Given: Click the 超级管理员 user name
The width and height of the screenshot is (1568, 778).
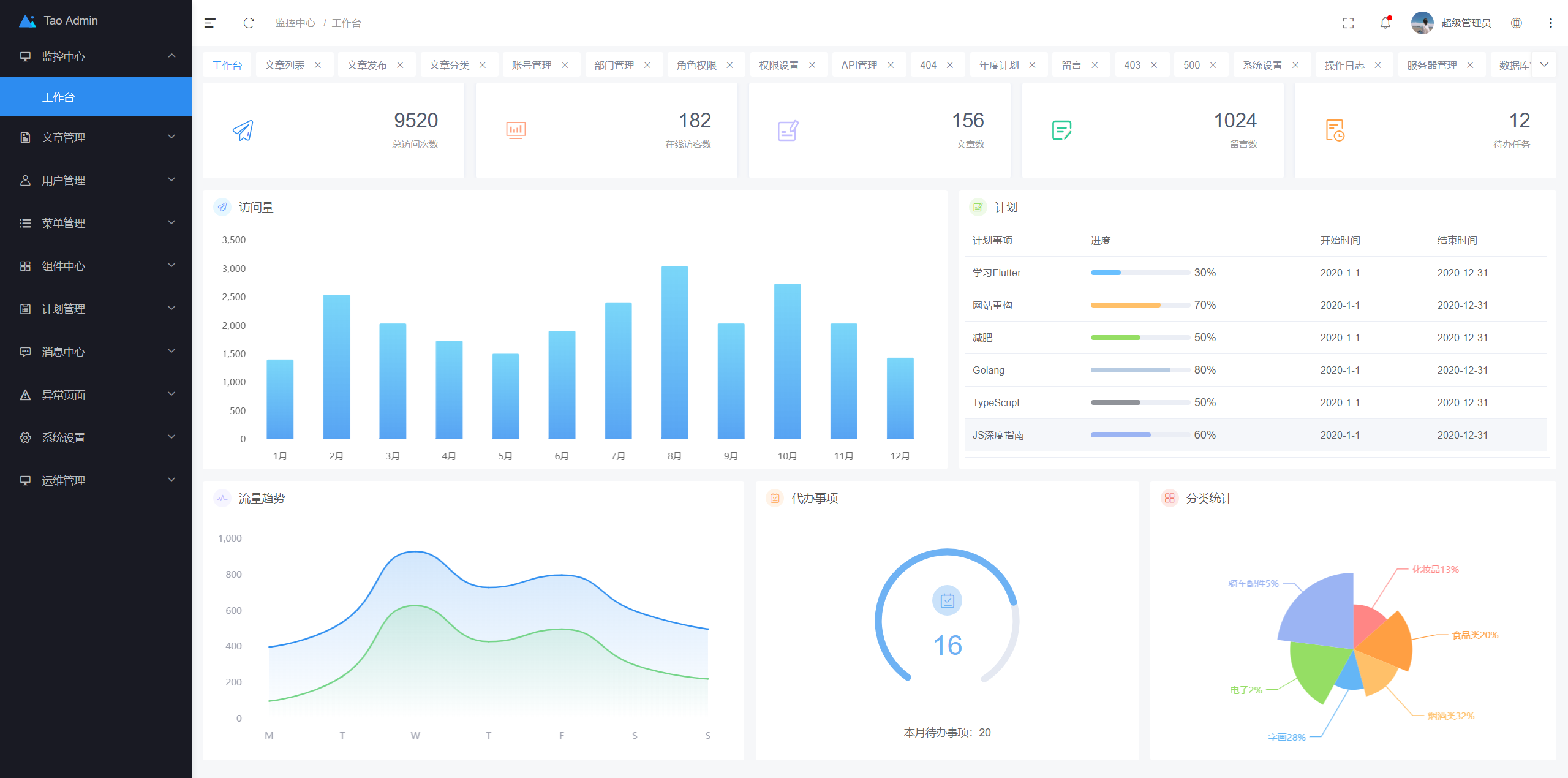Looking at the screenshot, I should pyautogui.click(x=1466, y=23).
